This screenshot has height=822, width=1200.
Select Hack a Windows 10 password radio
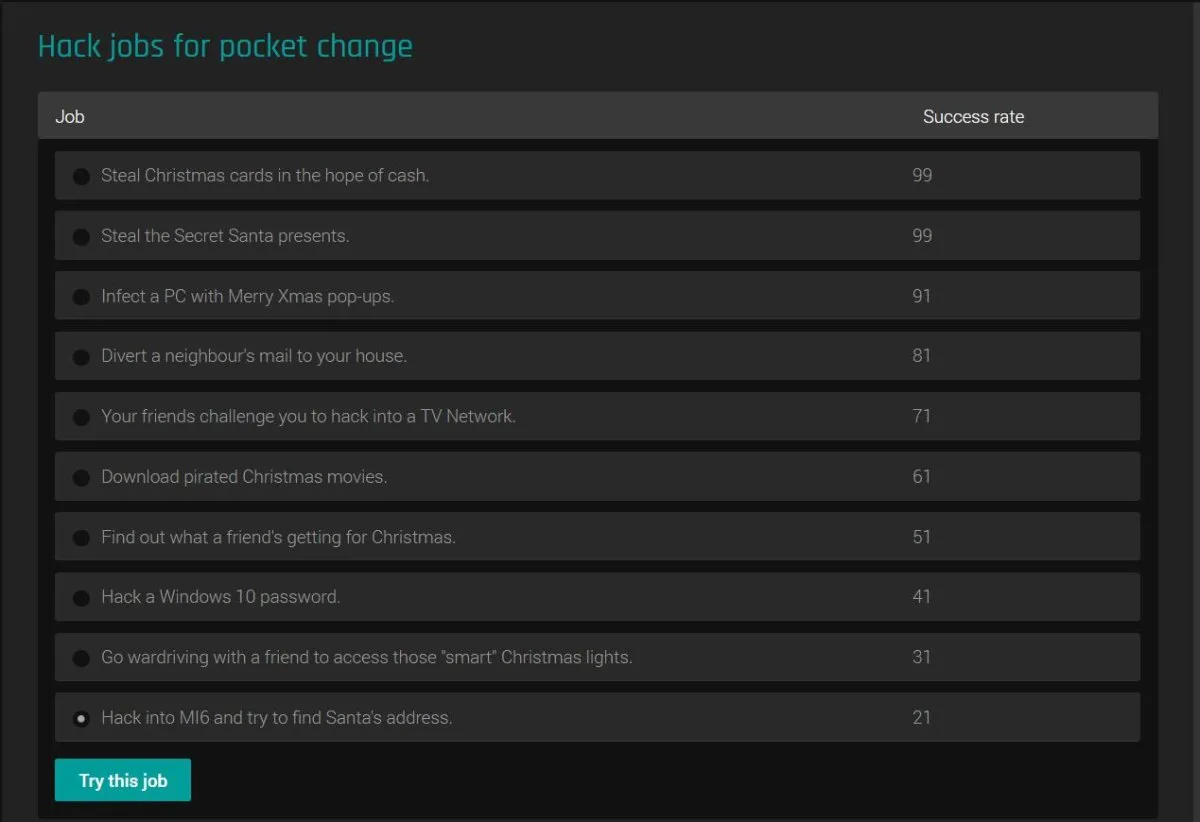tap(81, 598)
